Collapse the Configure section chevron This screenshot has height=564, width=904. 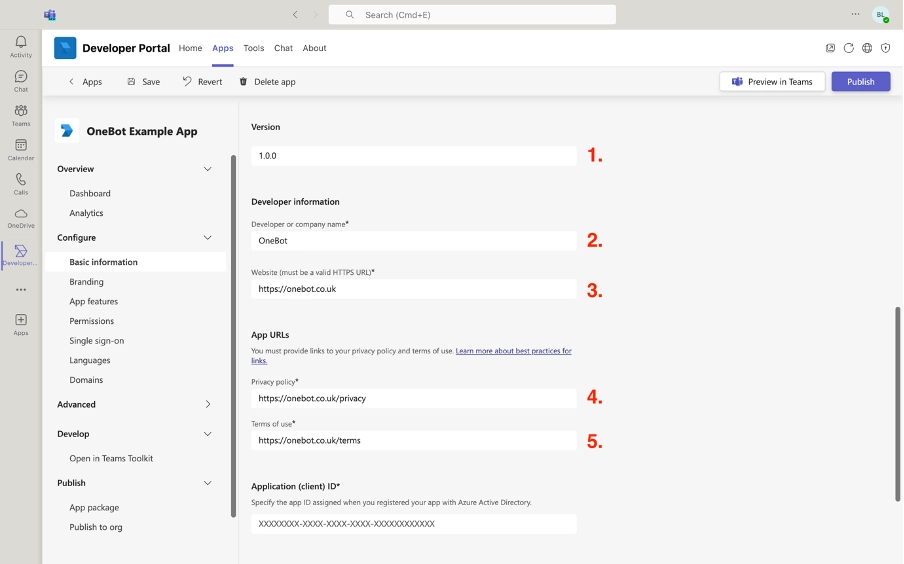coord(208,238)
